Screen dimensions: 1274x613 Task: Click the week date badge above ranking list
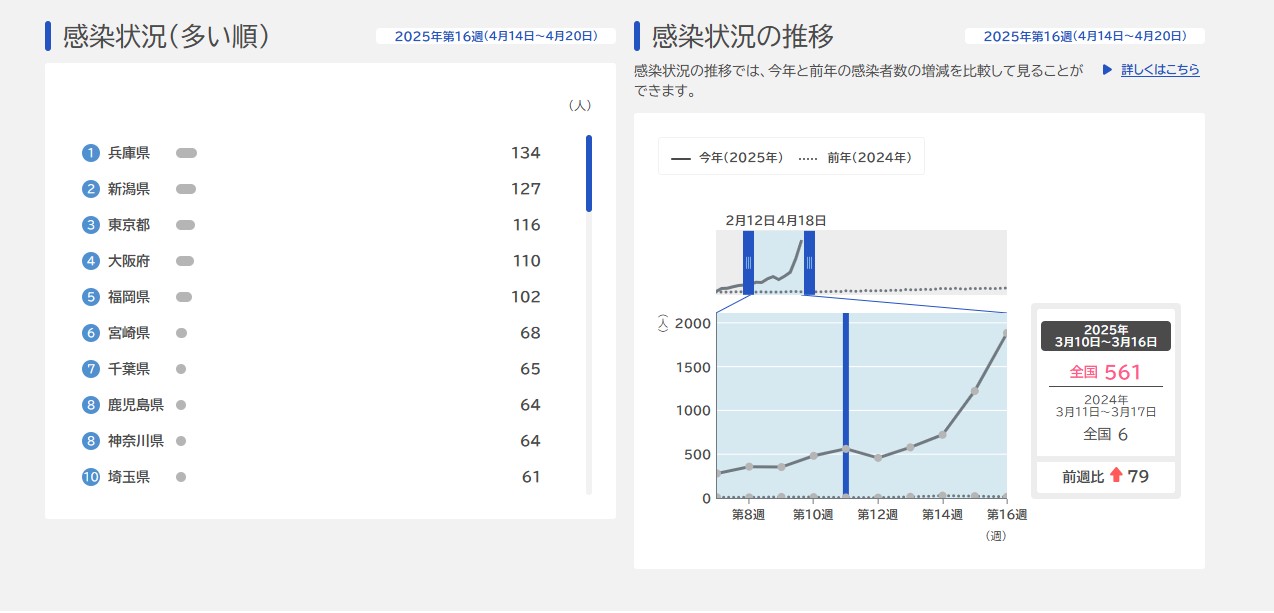(496, 36)
